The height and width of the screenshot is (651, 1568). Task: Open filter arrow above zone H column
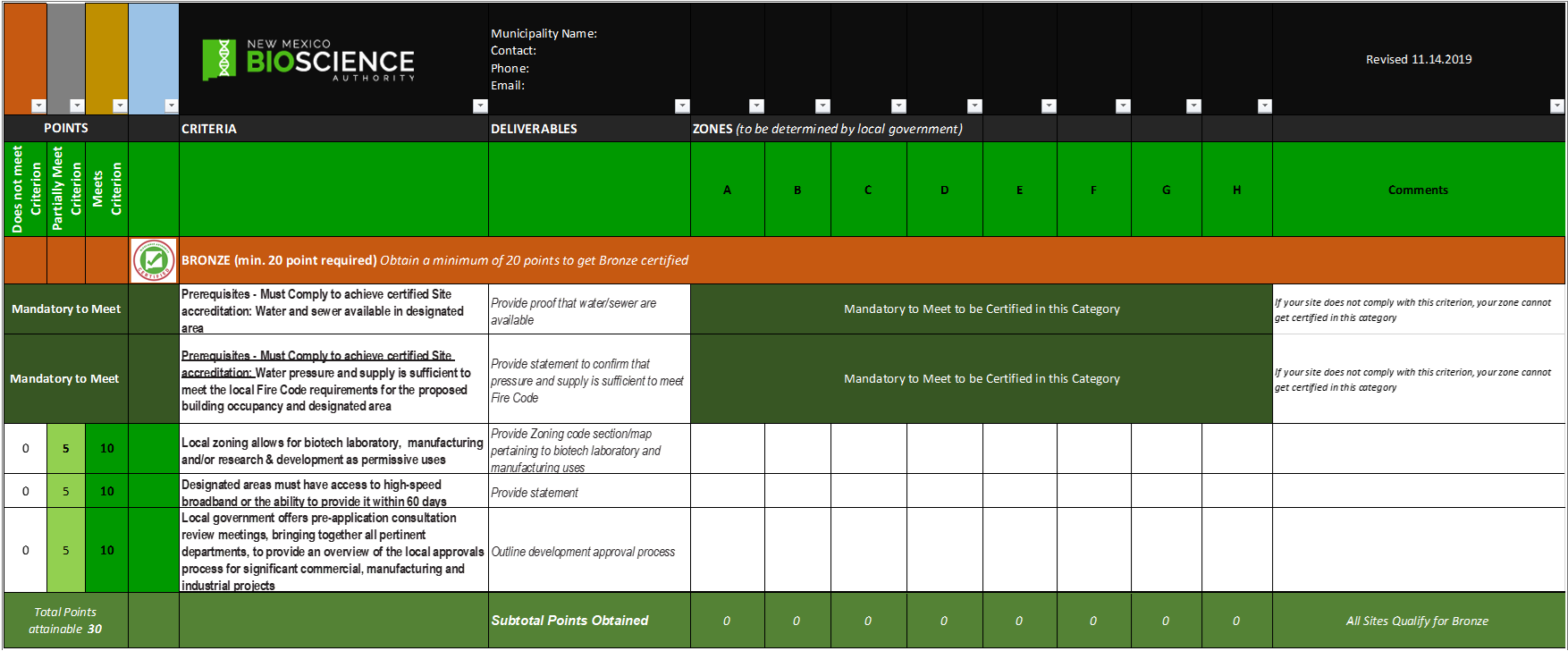point(1265,106)
